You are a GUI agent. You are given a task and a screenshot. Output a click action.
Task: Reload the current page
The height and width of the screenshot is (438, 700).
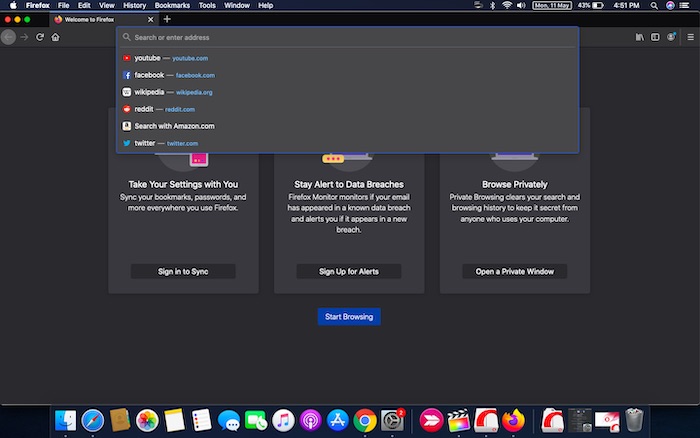(x=40, y=37)
